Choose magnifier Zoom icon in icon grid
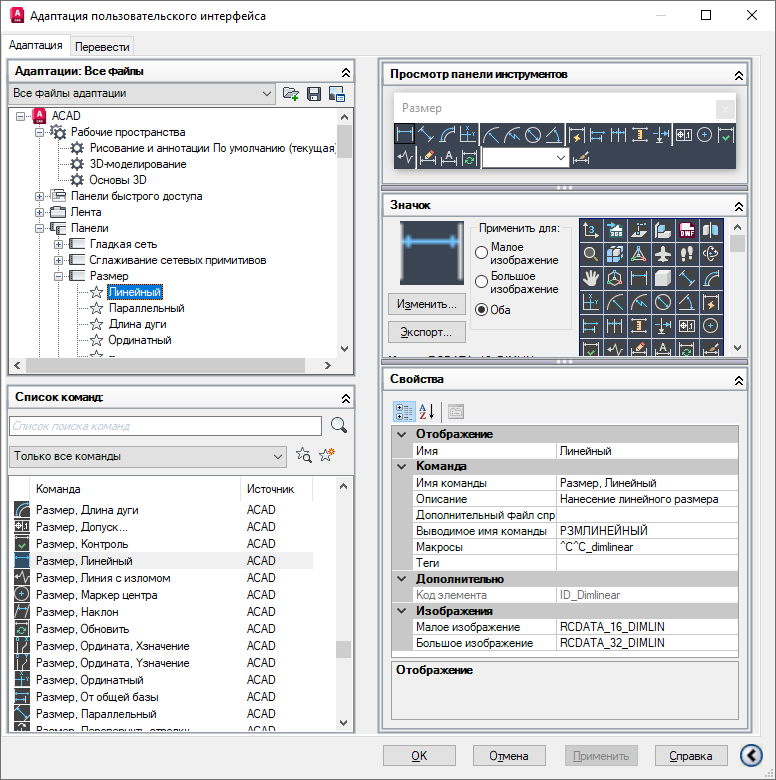Screen dimensions: 776x780 pos(591,254)
